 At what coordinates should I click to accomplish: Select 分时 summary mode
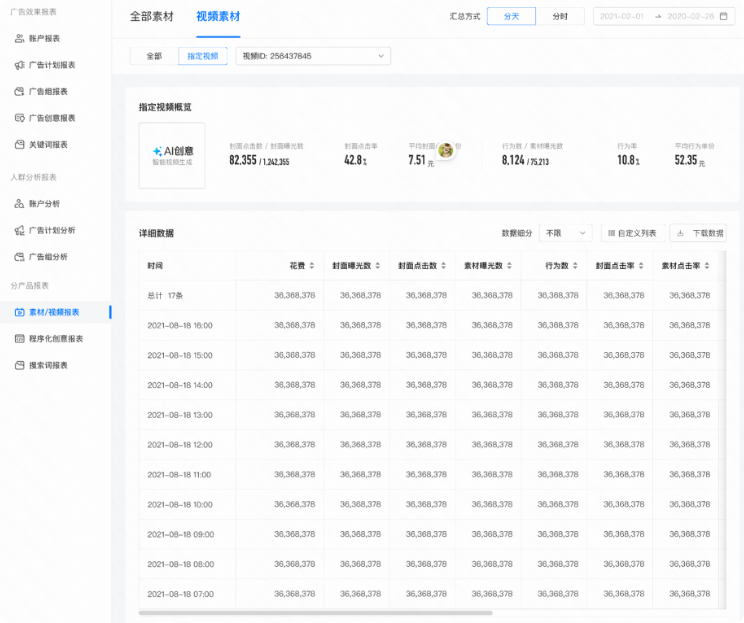click(x=560, y=16)
